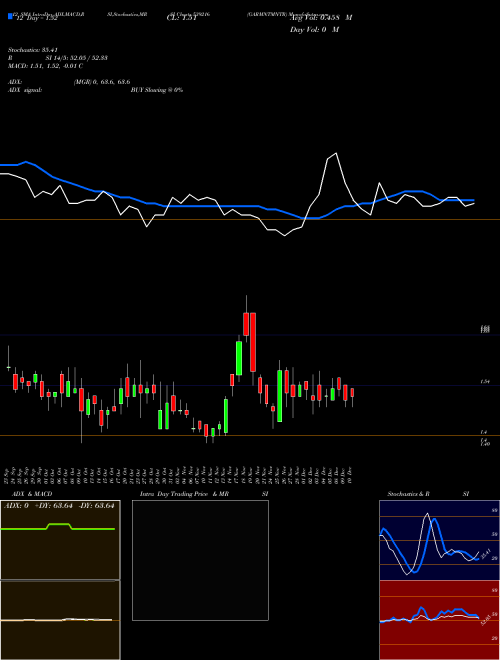Click the 'ADX & MACD' panel title

[x=32, y=494]
